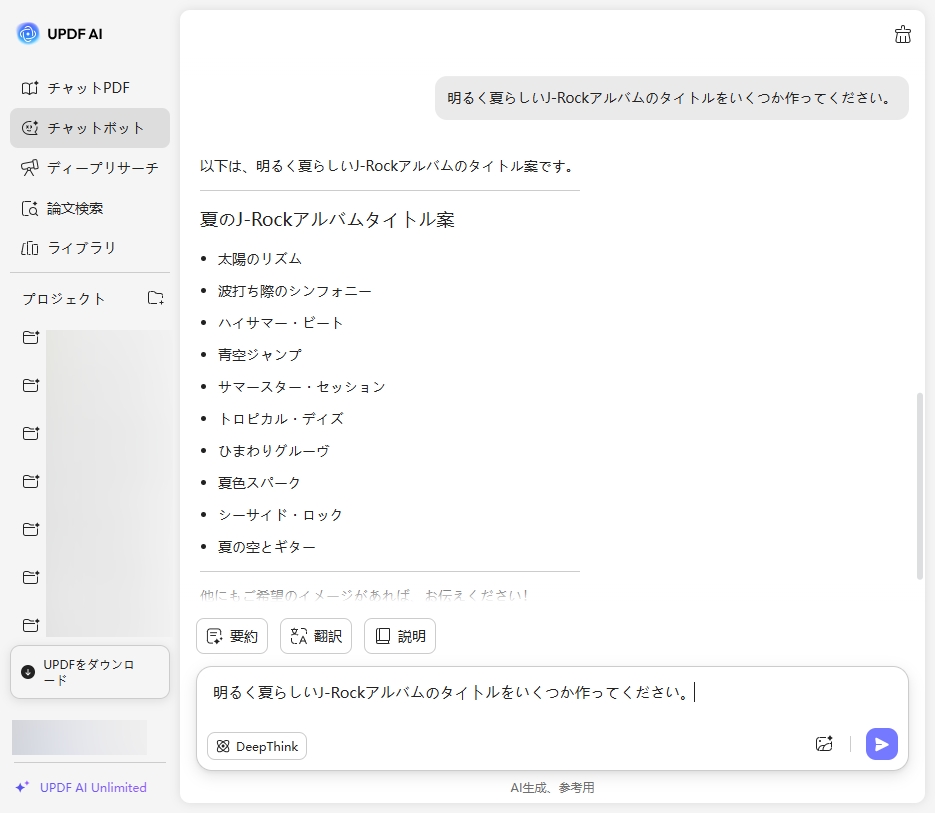Click the title トロピカル・デイズ
This screenshot has width=935, height=813.
(x=281, y=419)
